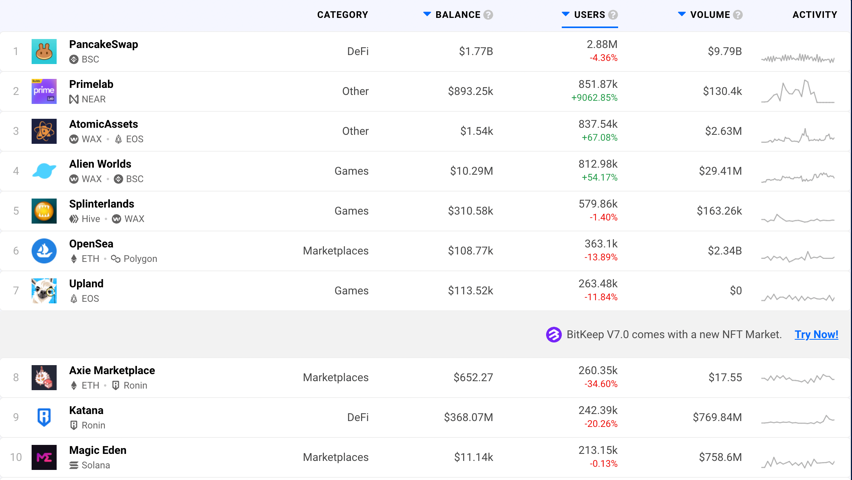Click the OpenSea sailboat icon
852x480 pixels.
[x=44, y=251]
